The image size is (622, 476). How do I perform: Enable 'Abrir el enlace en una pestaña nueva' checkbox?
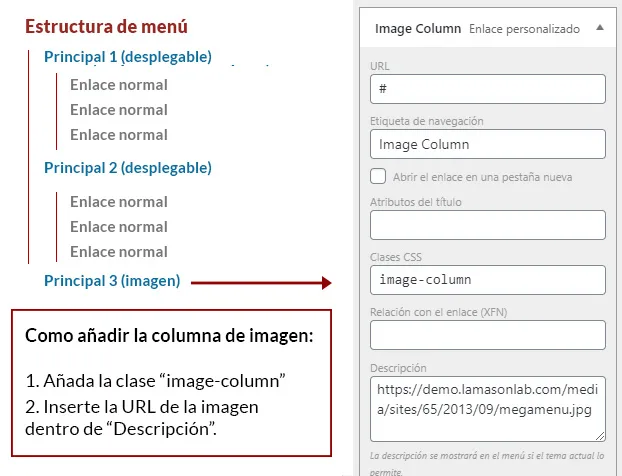378,177
